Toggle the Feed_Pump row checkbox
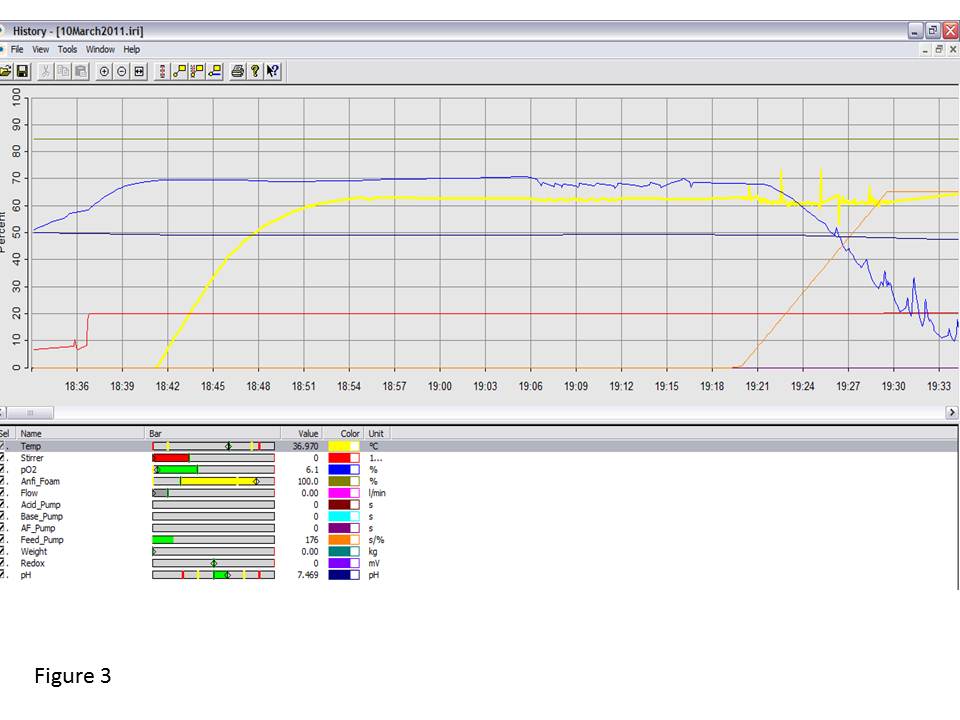The width and height of the screenshot is (960, 720). [x=4, y=540]
